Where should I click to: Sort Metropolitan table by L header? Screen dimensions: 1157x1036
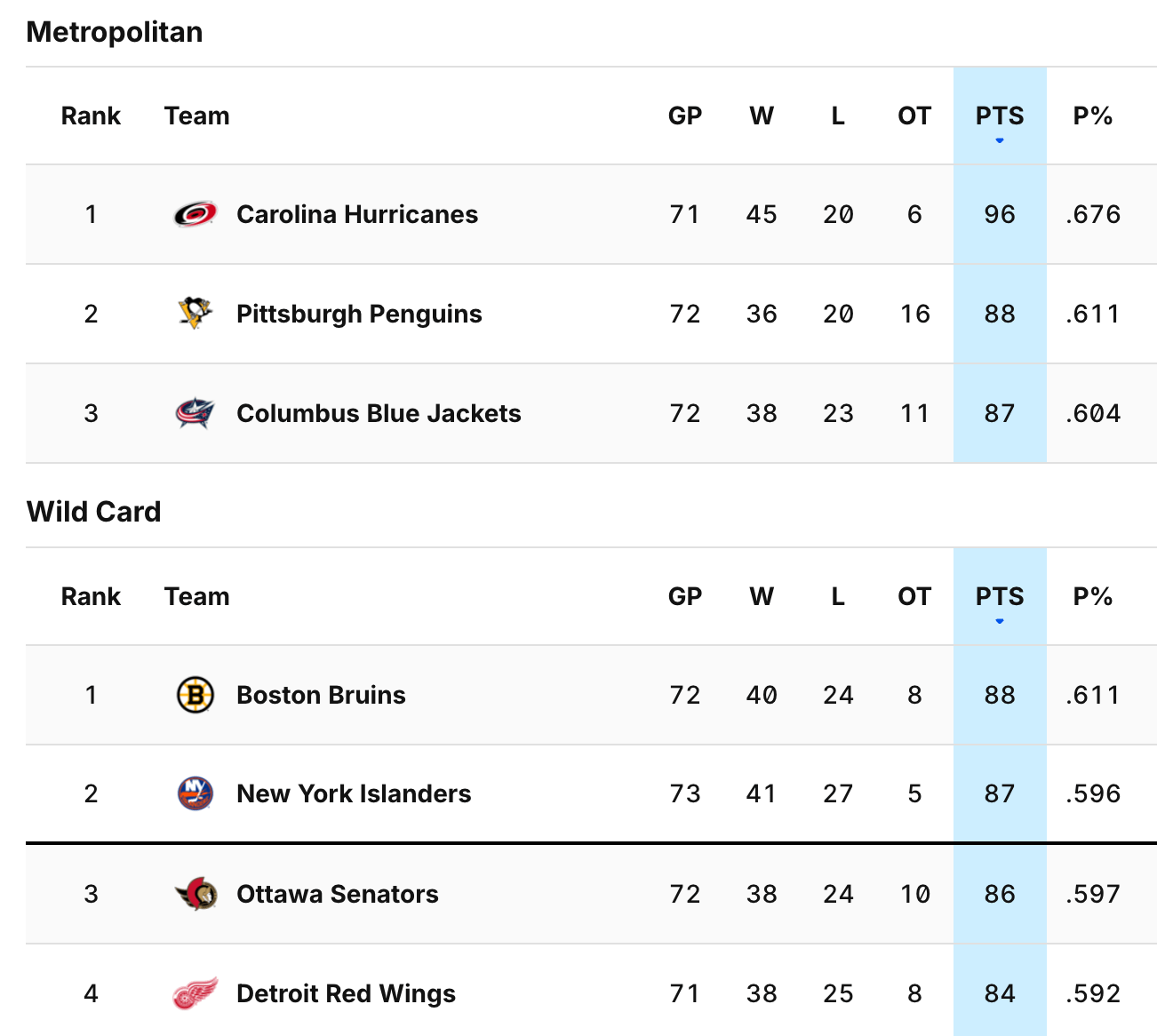point(838,116)
